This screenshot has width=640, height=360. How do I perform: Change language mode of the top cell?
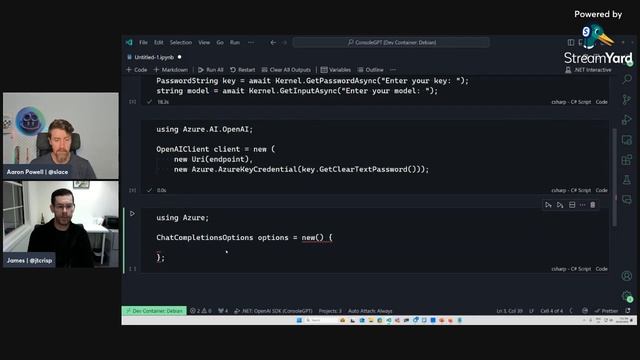pyautogui.click(x=571, y=102)
